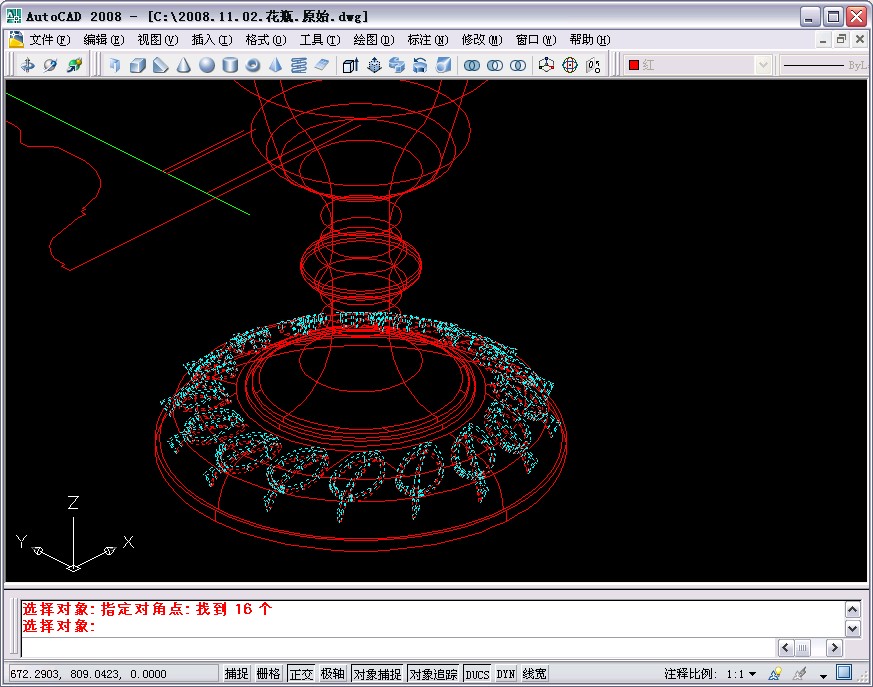Image resolution: width=873 pixels, height=687 pixels.
Task: Select the 3D Align tool
Action: (x=593, y=65)
